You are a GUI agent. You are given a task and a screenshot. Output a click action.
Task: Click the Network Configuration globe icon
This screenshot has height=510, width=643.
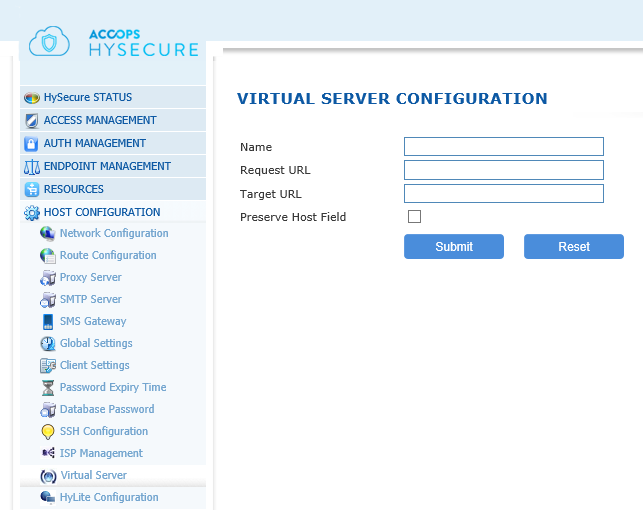[48, 233]
